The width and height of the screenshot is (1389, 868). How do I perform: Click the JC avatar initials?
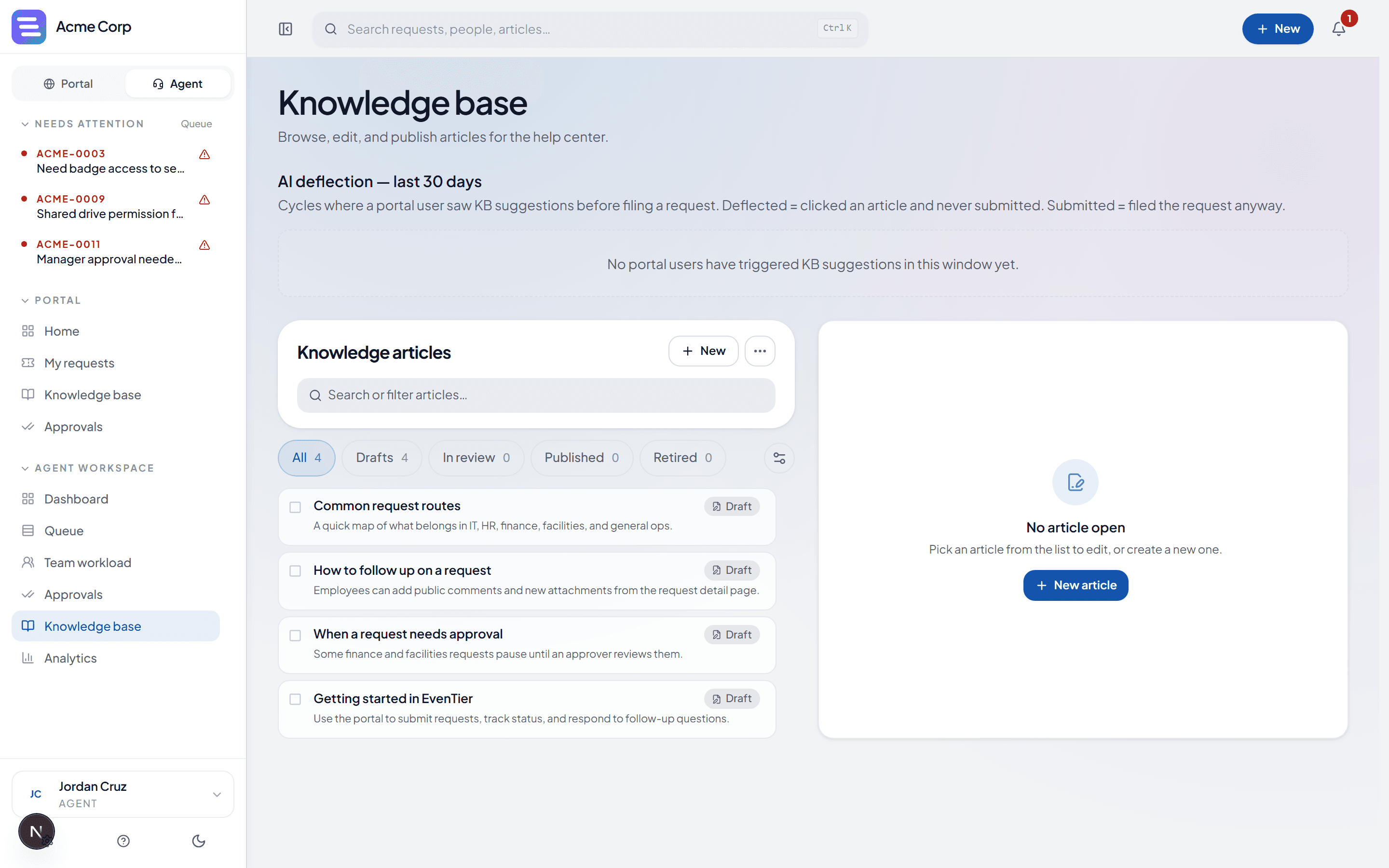(36, 794)
